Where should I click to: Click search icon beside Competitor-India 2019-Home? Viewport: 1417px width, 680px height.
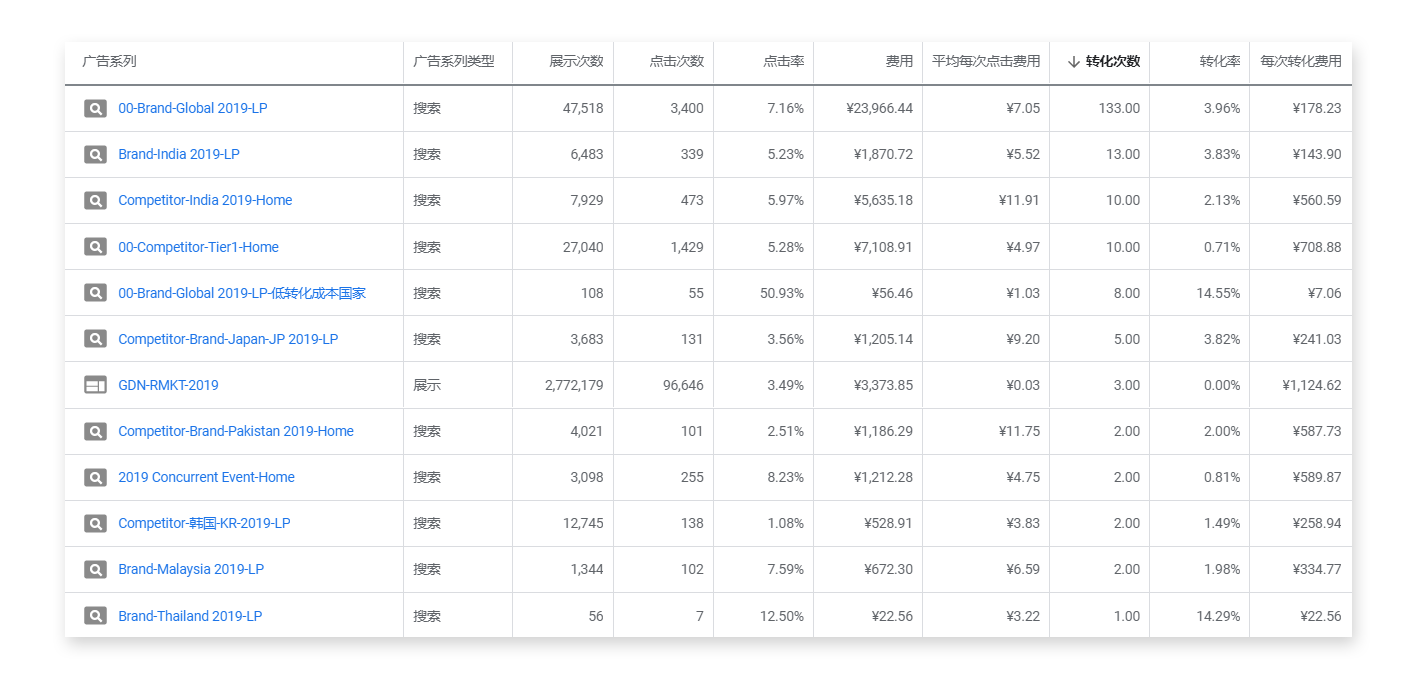pos(95,200)
